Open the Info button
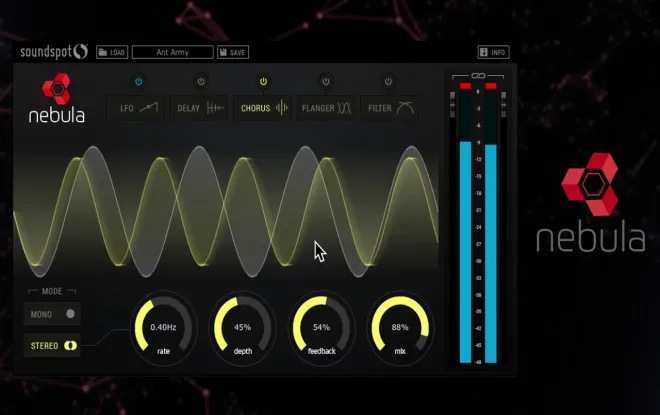 493,52
